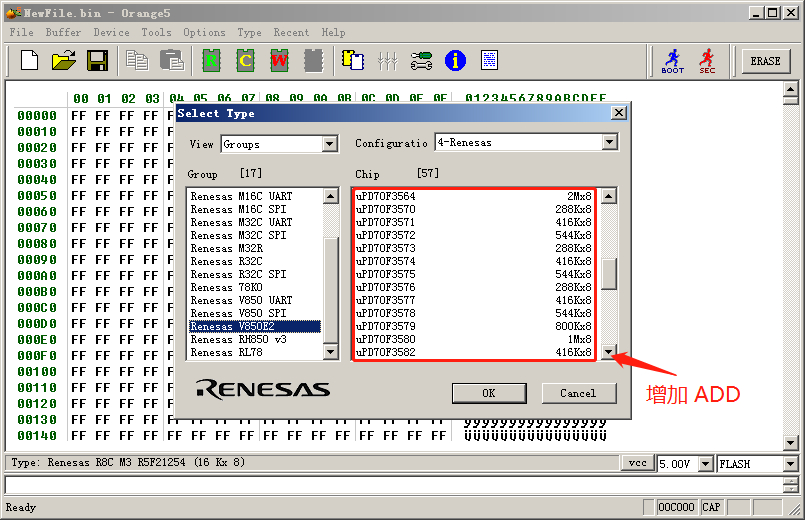Open the Buffer menu

coord(64,32)
